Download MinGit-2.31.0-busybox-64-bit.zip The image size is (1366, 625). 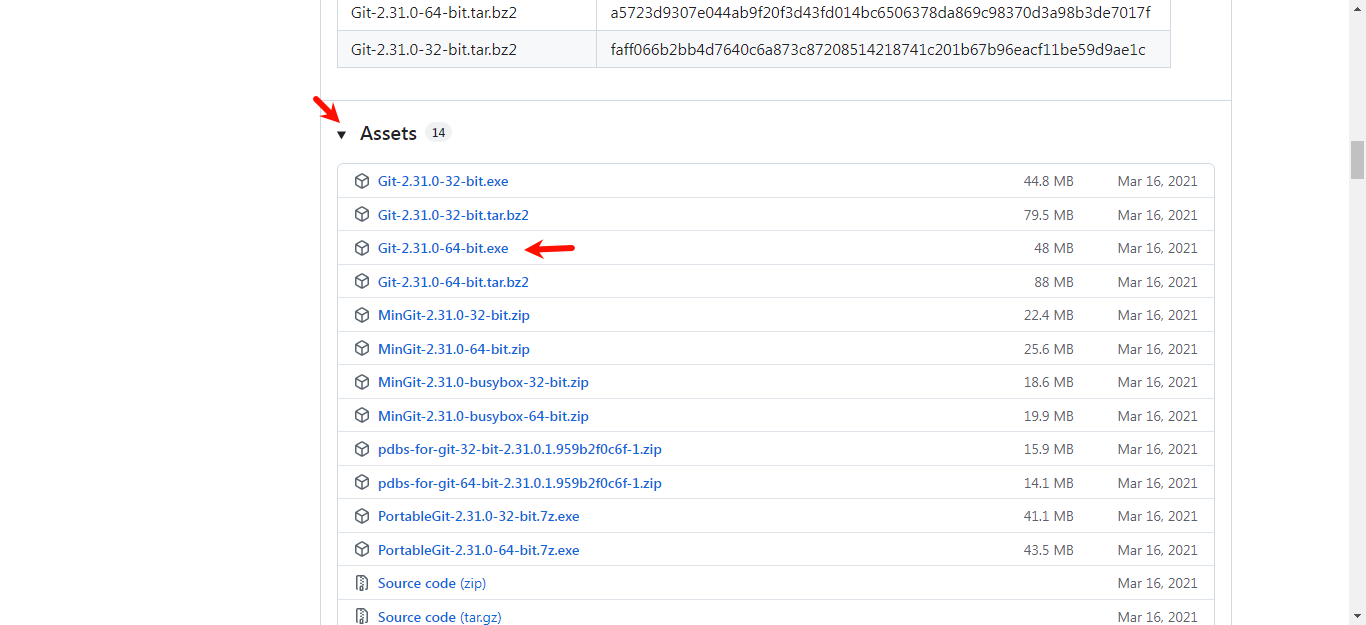tap(483, 416)
